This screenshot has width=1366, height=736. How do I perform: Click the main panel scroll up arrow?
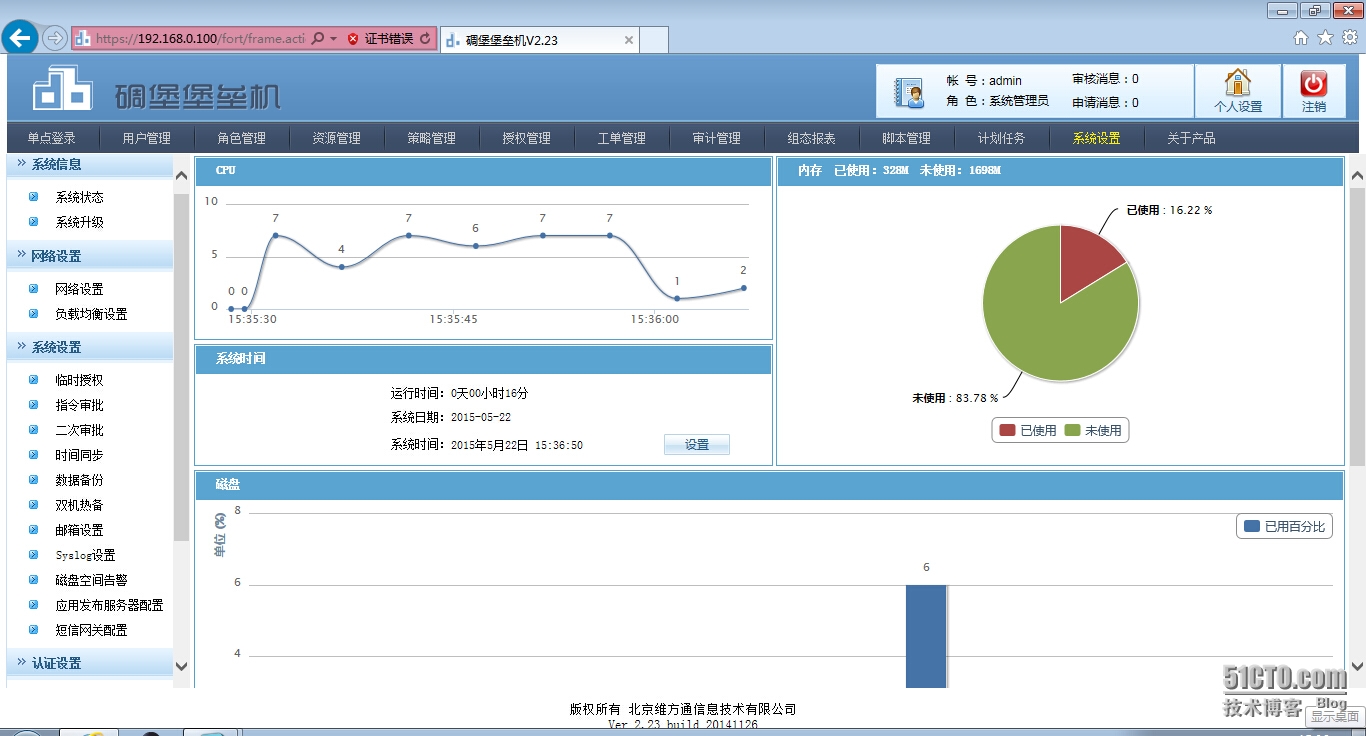point(1357,176)
